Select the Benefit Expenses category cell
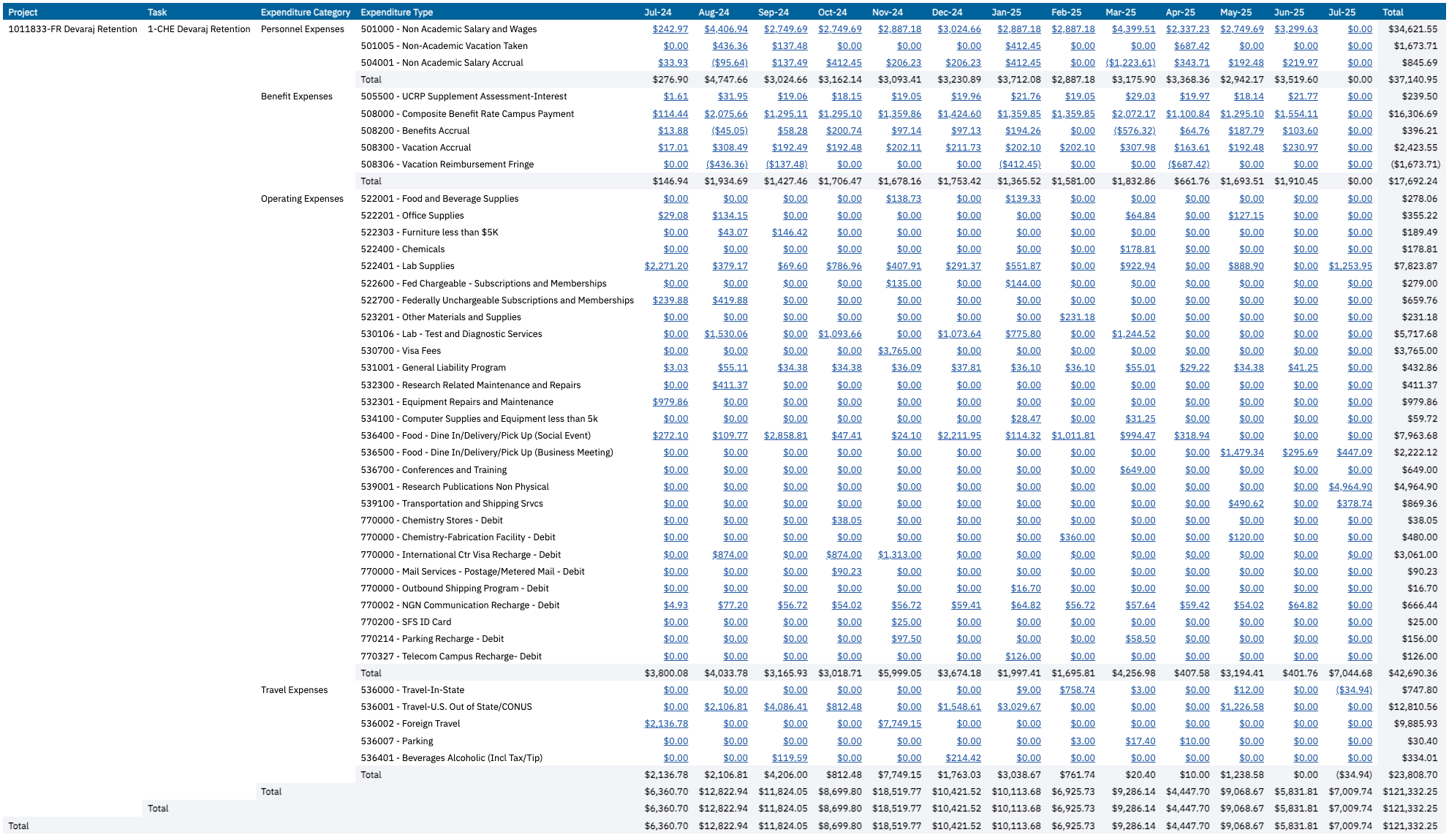Image resolution: width=1449 pixels, height=840 pixels. (x=297, y=97)
